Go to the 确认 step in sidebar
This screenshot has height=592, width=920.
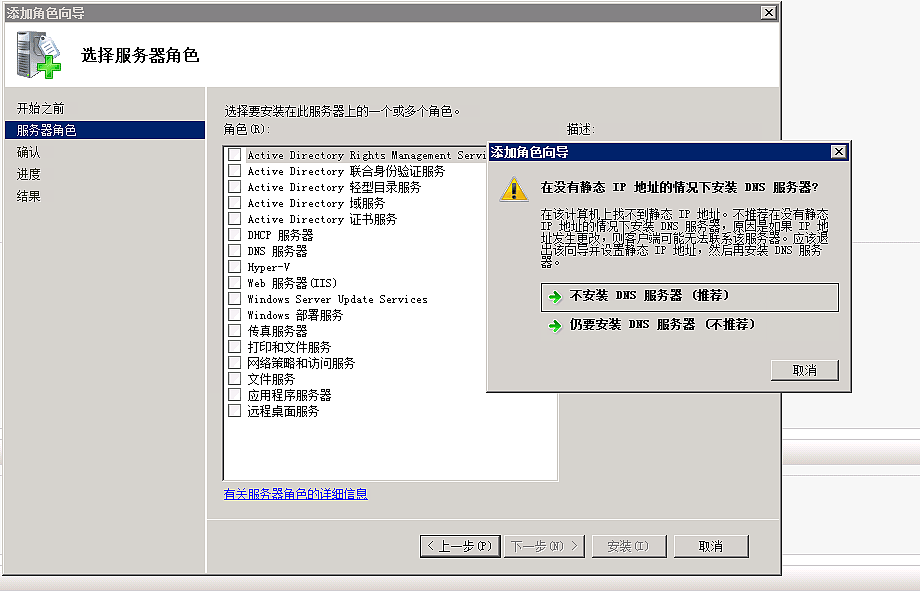(29, 152)
